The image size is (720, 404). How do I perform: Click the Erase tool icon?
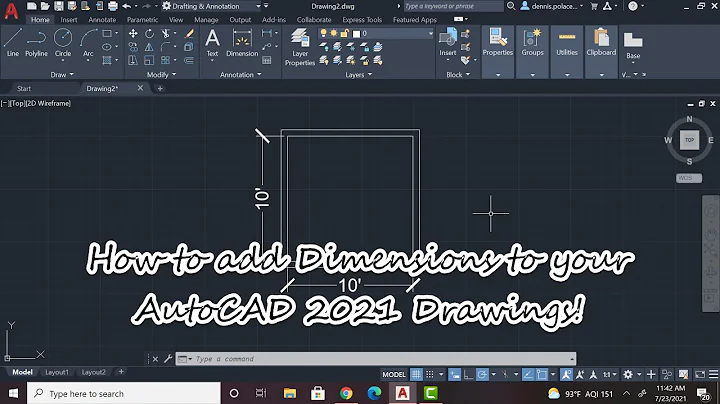coord(189,34)
